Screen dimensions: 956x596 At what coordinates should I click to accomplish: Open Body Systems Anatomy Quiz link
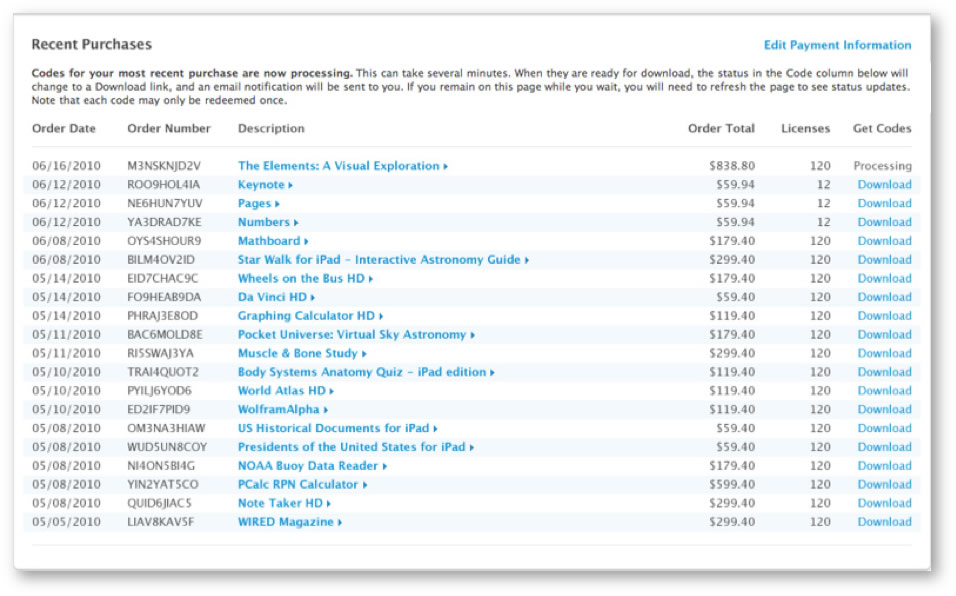click(366, 372)
